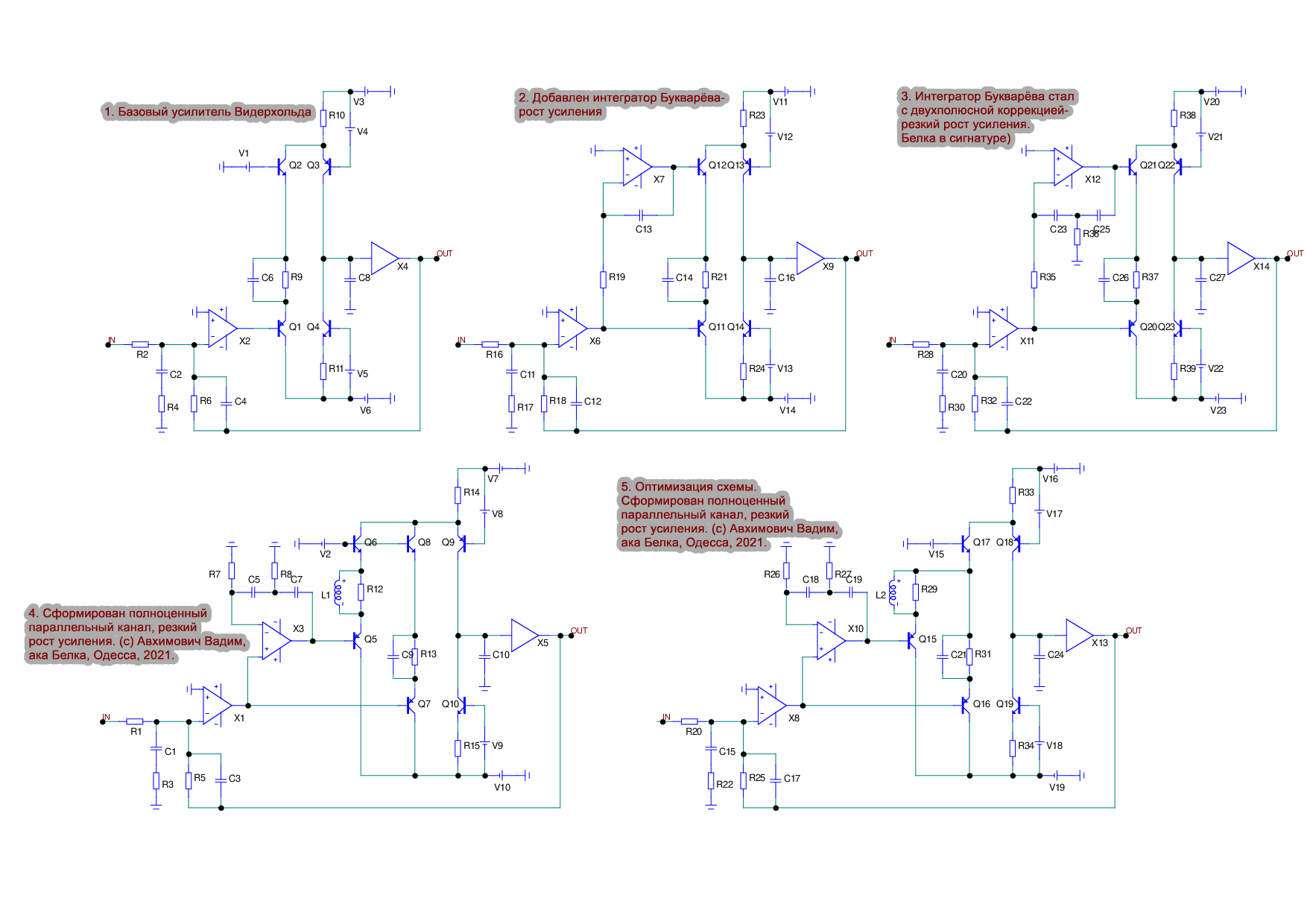Select input resistor R2 symbol
The width and height of the screenshot is (1307, 924).
click(x=140, y=344)
